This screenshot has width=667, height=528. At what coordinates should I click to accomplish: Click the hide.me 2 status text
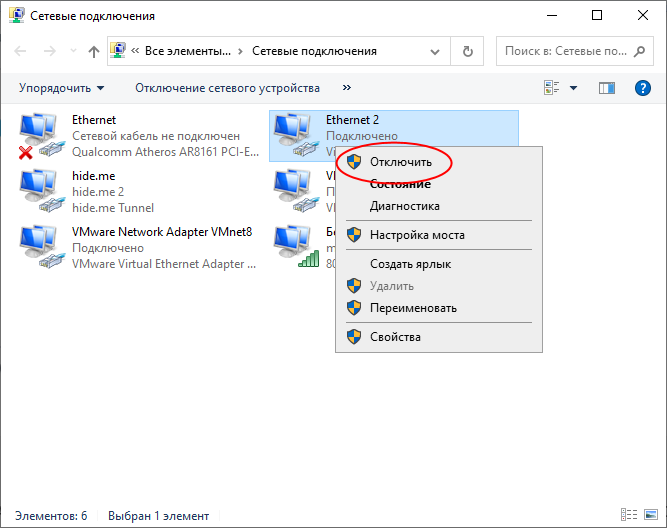point(98,192)
